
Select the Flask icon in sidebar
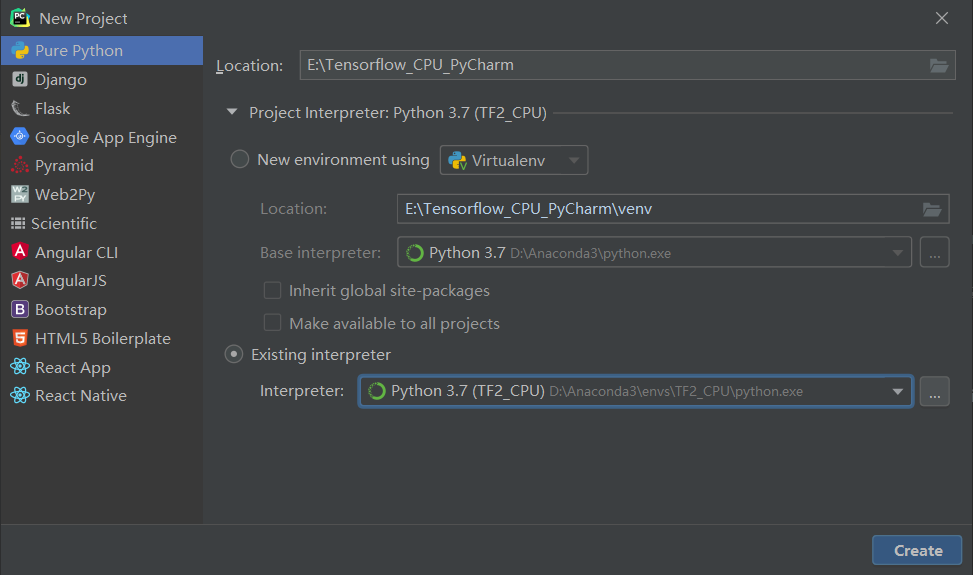click(20, 109)
